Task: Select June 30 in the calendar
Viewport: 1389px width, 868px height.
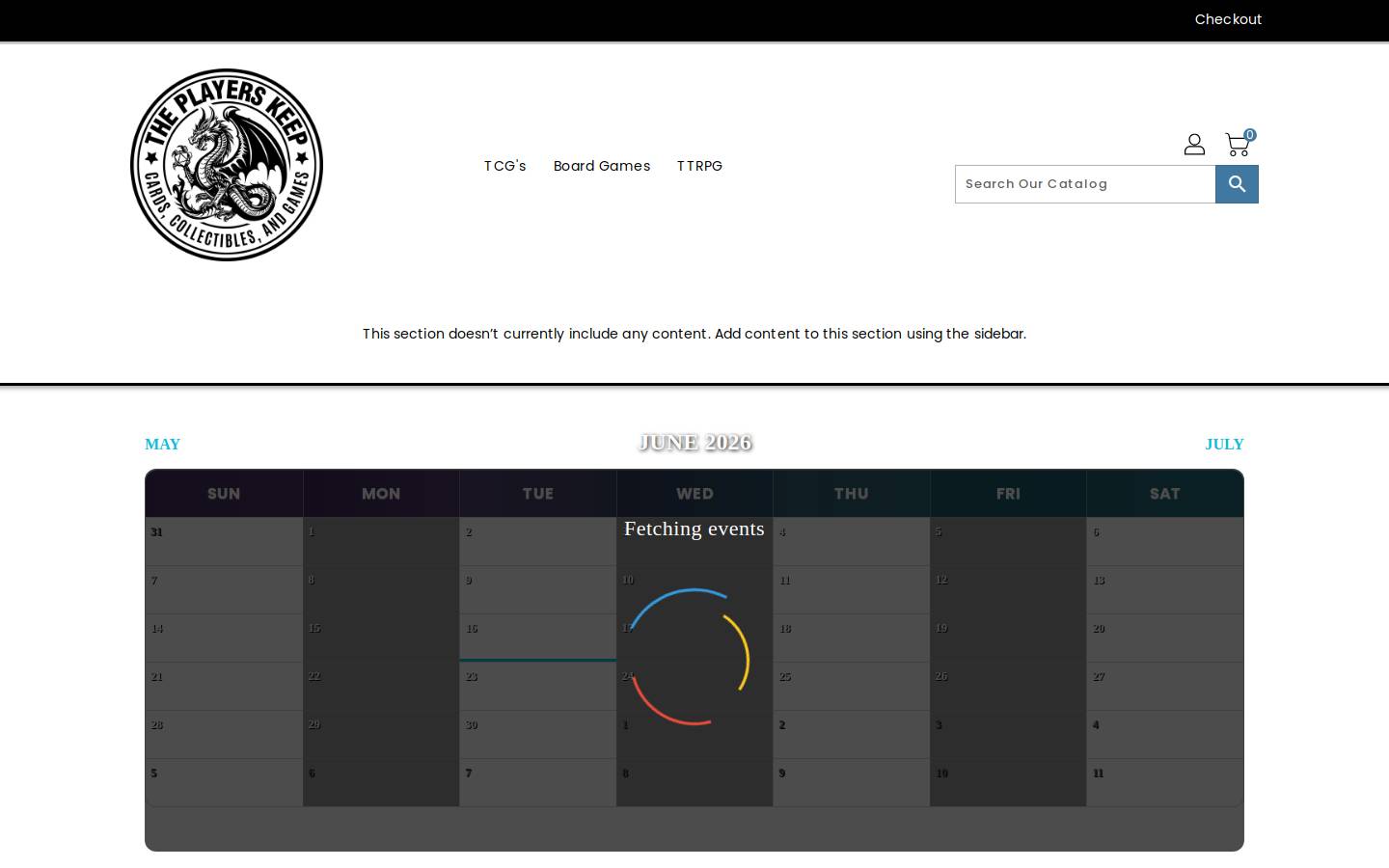Action: tap(538, 734)
